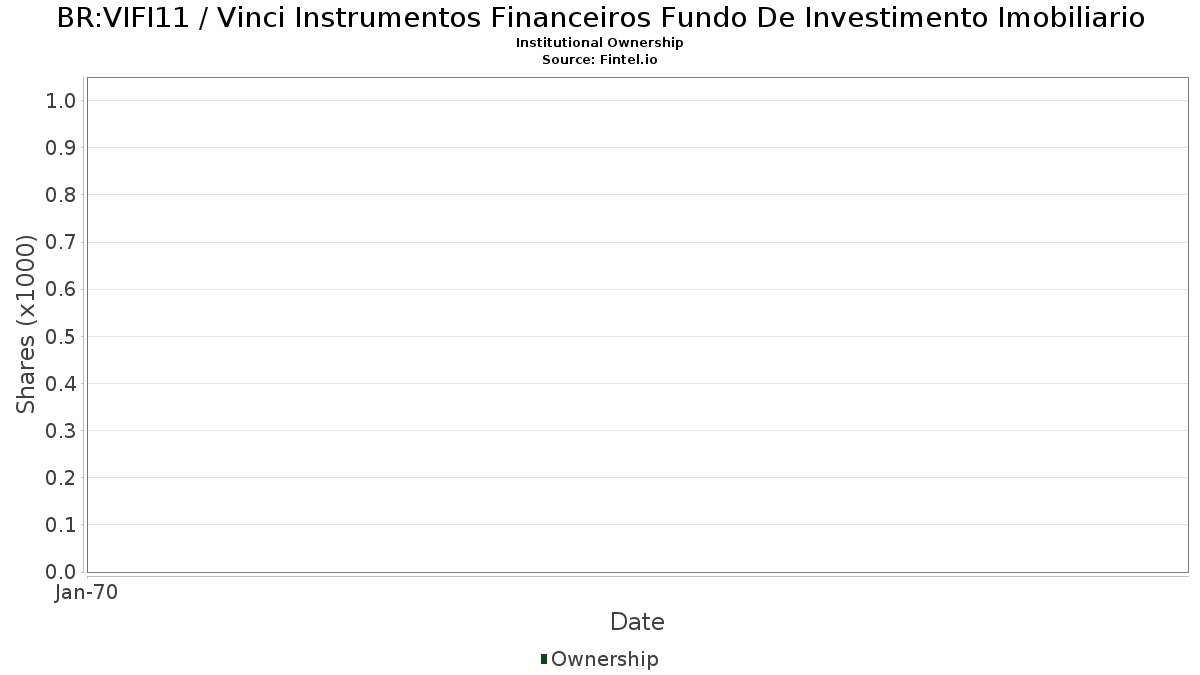Click the 0.2 y-axis label
Screen dimensions: 1200x675
point(61,478)
